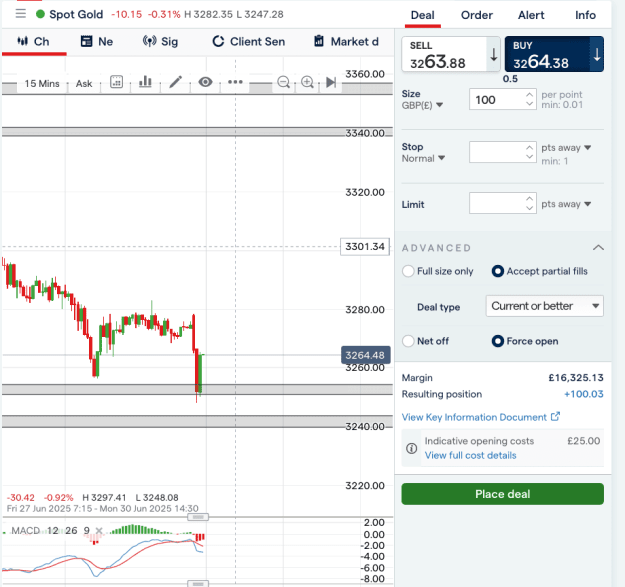
Task: Decrease the Limit value stepper down
Action: click(x=529, y=207)
